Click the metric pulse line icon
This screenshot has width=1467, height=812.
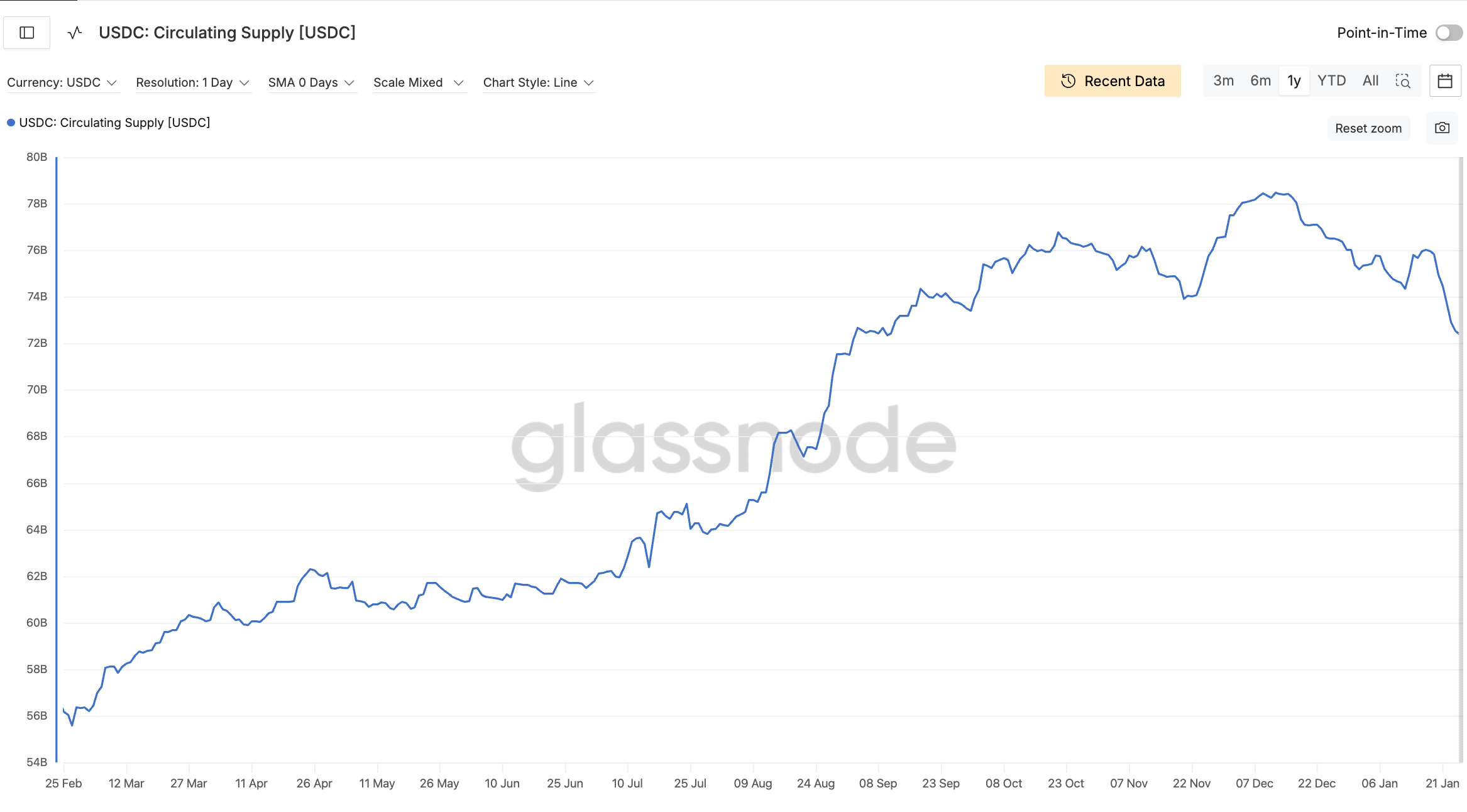point(75,33)
